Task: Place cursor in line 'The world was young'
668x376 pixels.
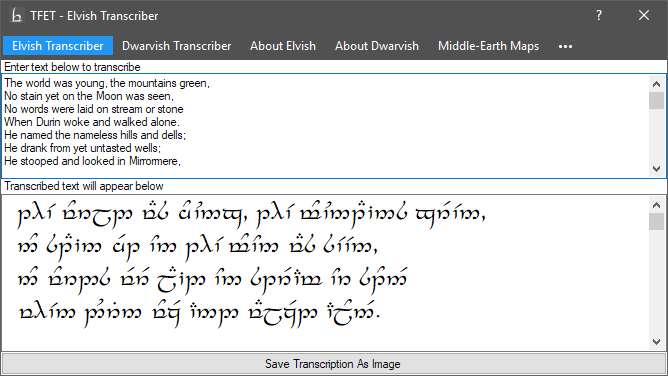Action: coord(107,83)
